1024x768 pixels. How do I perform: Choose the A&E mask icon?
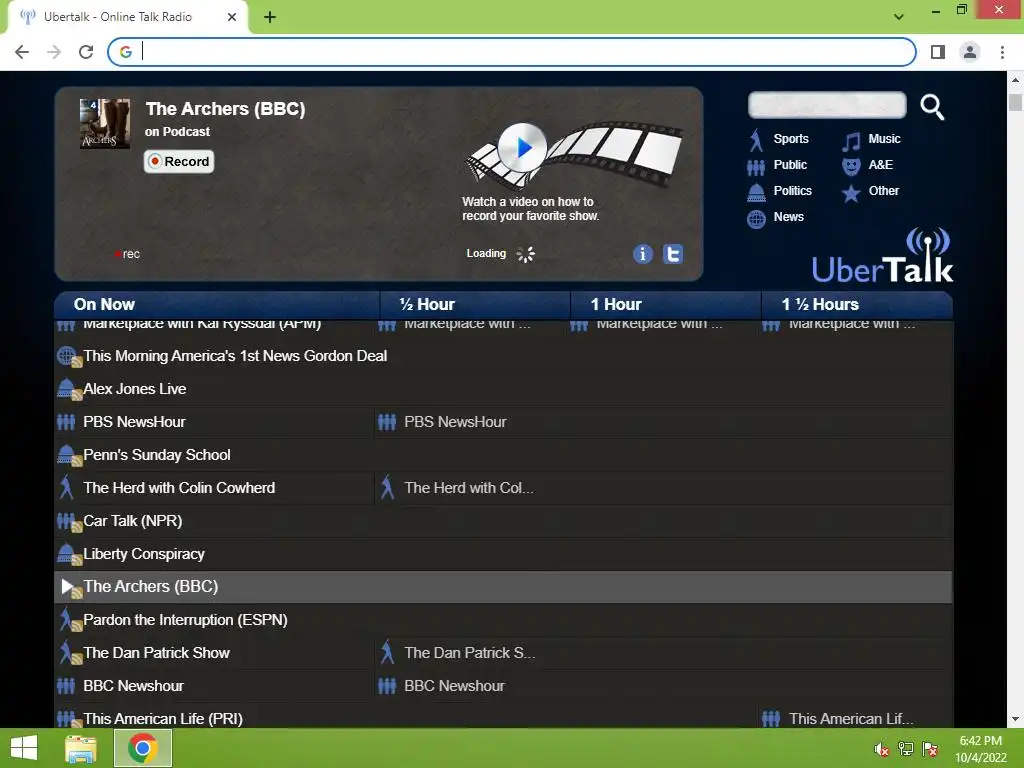851,166
